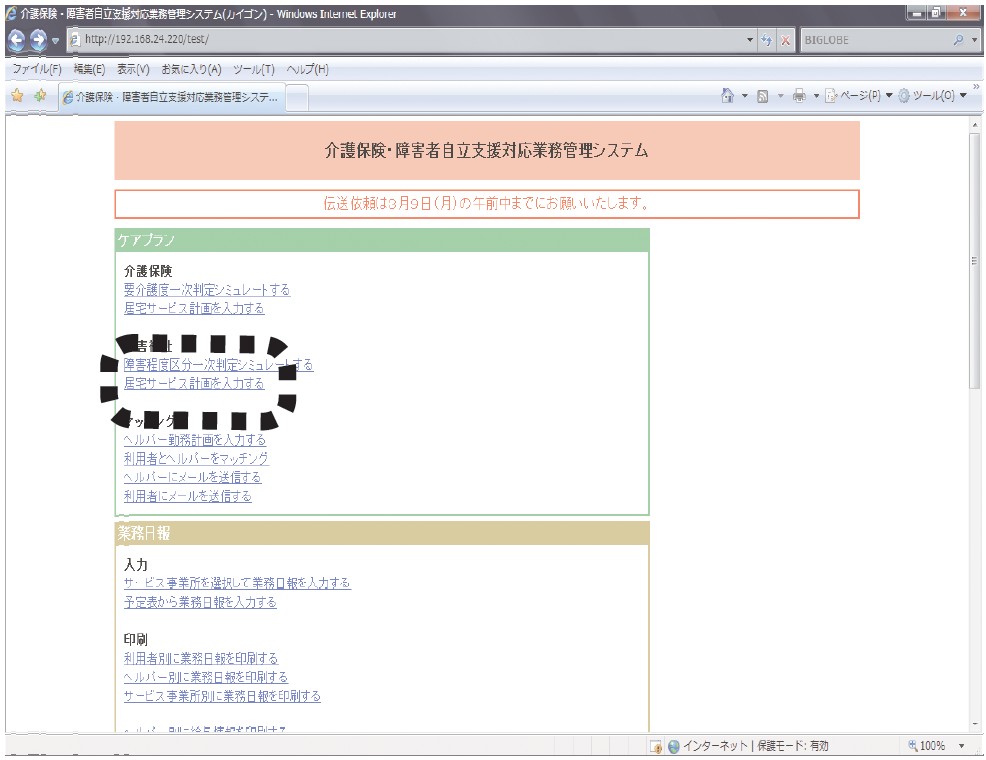Click the browser Back arrow button
Viewport: 986px width, 760px height.
click(15, 40)
